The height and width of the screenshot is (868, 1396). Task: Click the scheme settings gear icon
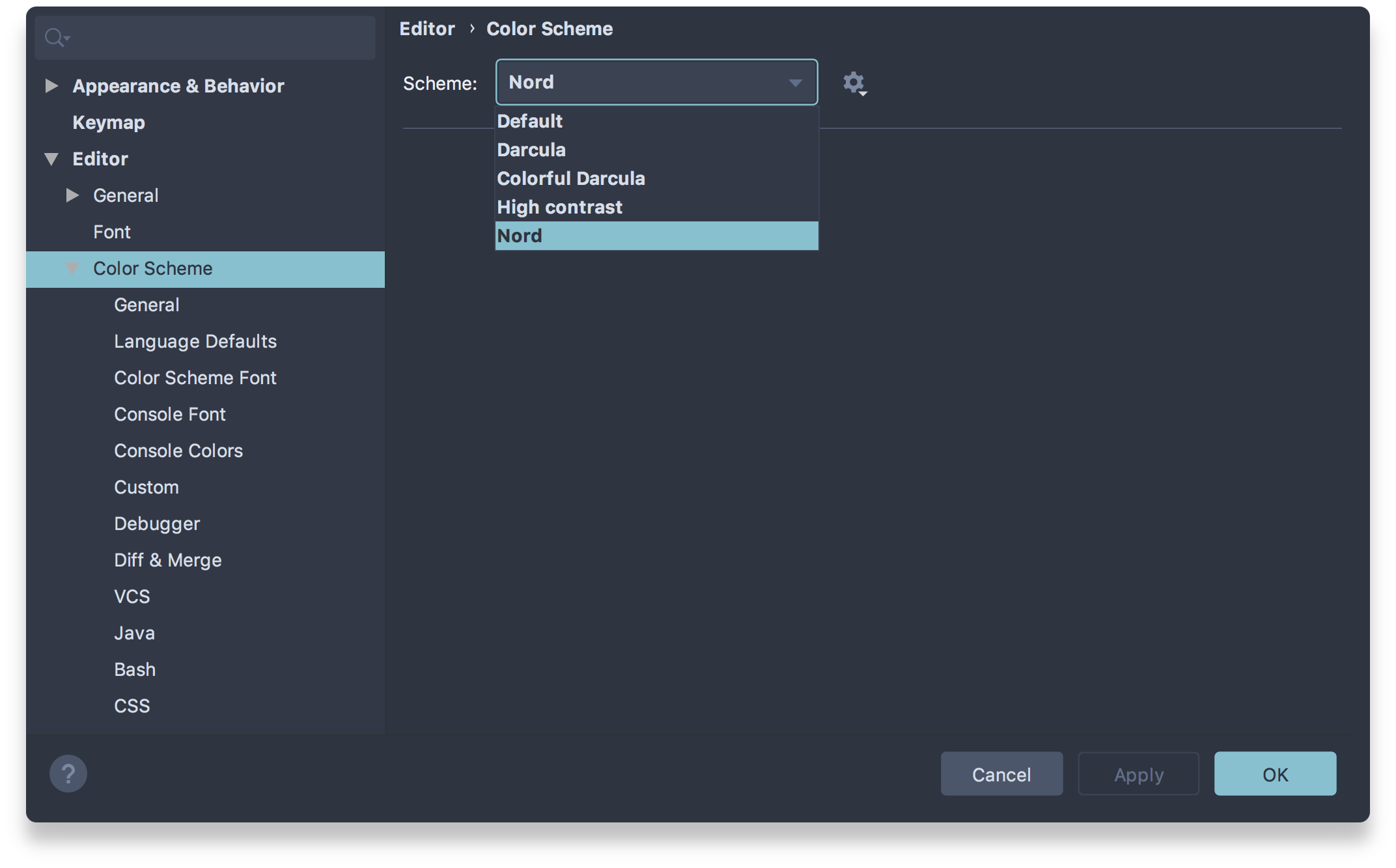(854, 83)
